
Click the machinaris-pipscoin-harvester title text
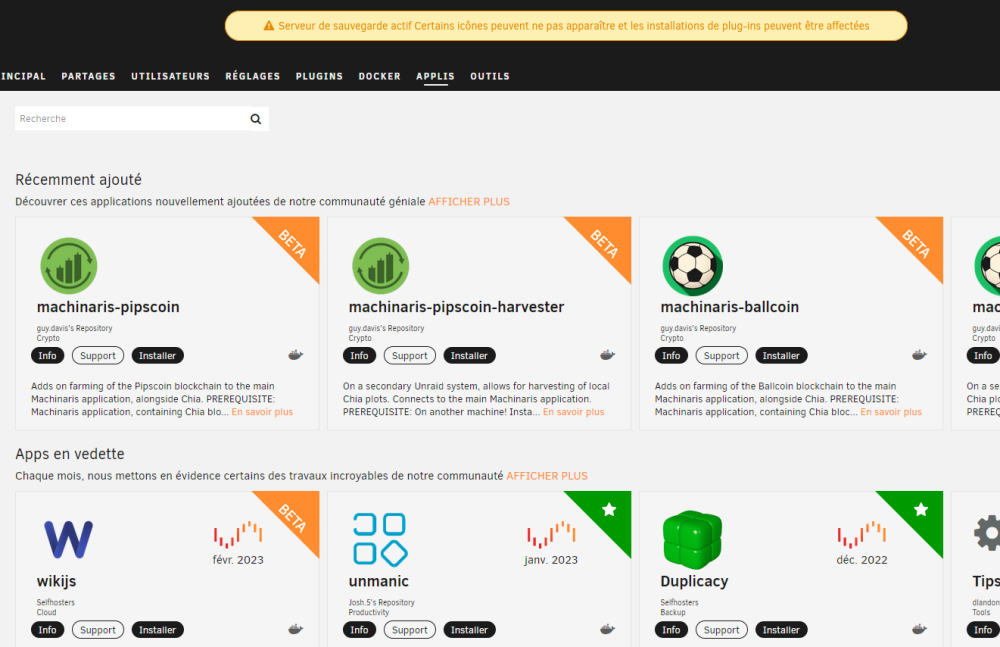coord(457,307)
